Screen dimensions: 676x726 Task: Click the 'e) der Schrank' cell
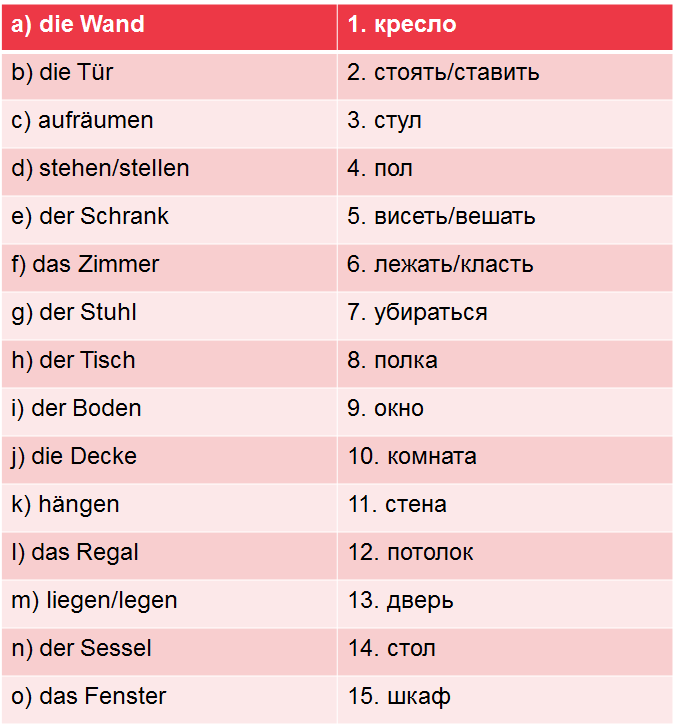tap(168, 217)
